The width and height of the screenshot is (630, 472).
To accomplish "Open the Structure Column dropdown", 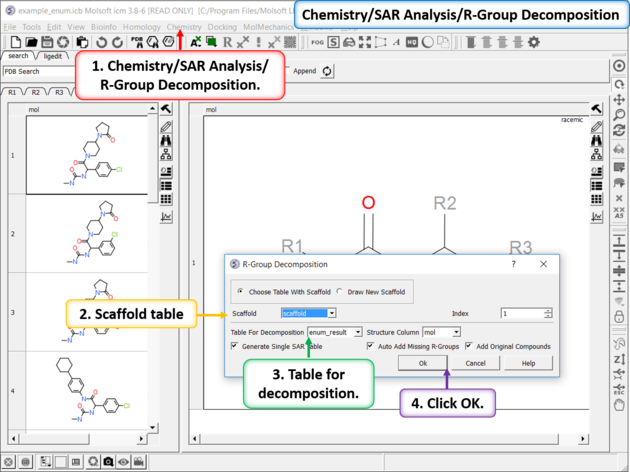I will pyautogui.click(x=441, y=332).
